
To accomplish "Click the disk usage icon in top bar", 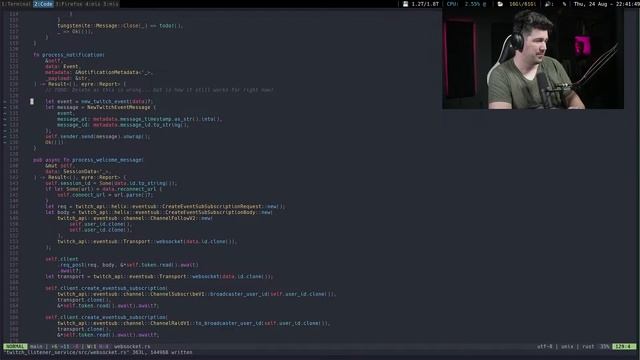I will point(405,4).
